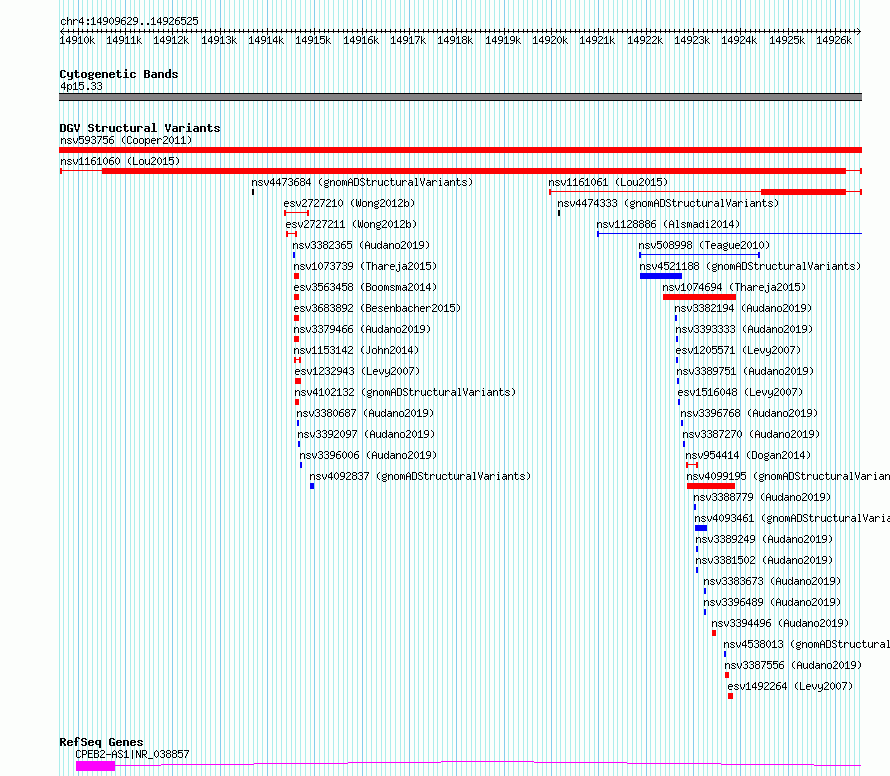Click esv2727211 (Wong2012b) label

point(351,224)
